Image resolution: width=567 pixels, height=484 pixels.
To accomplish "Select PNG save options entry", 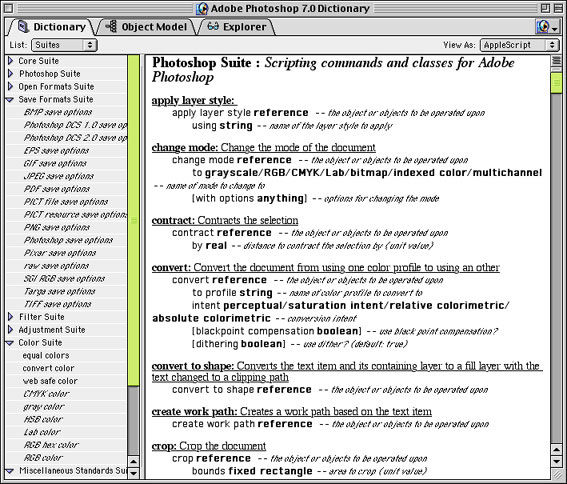I will coord(57,228).
